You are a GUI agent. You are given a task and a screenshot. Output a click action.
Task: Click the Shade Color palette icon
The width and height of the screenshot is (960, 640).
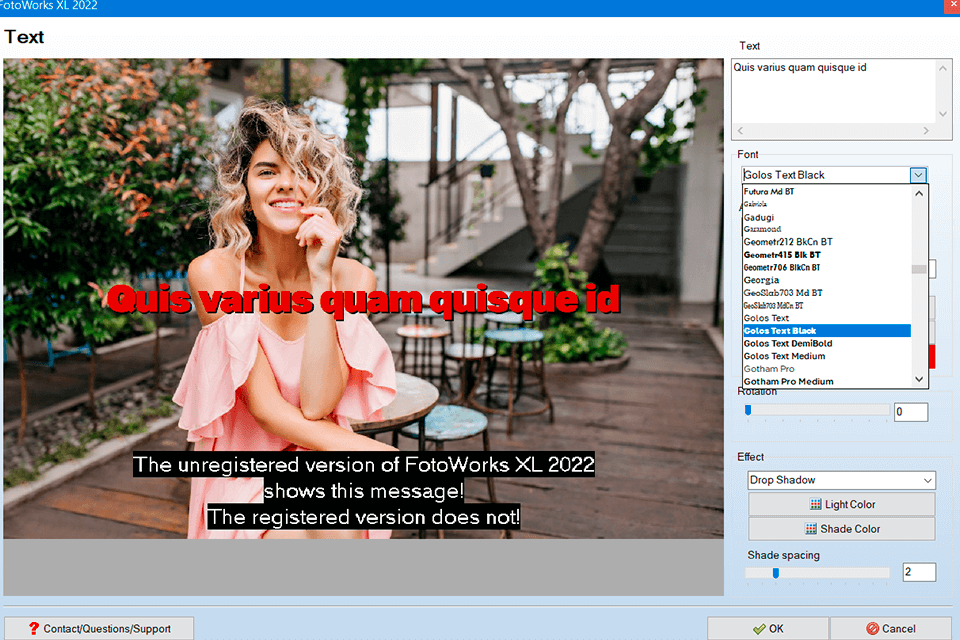(x=812, y=529)
